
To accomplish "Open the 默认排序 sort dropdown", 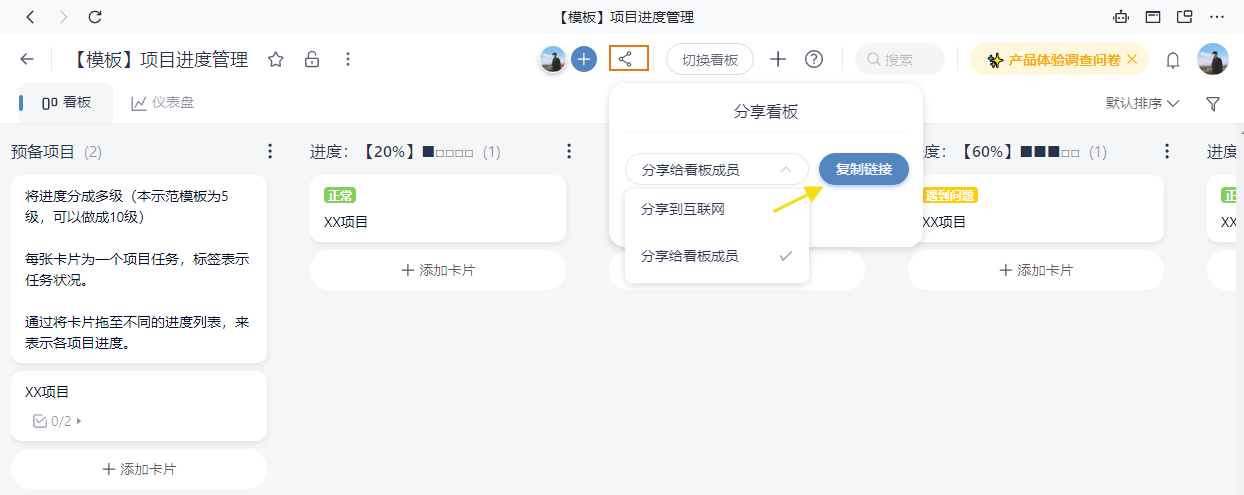I will click(x=1142, y=103).
